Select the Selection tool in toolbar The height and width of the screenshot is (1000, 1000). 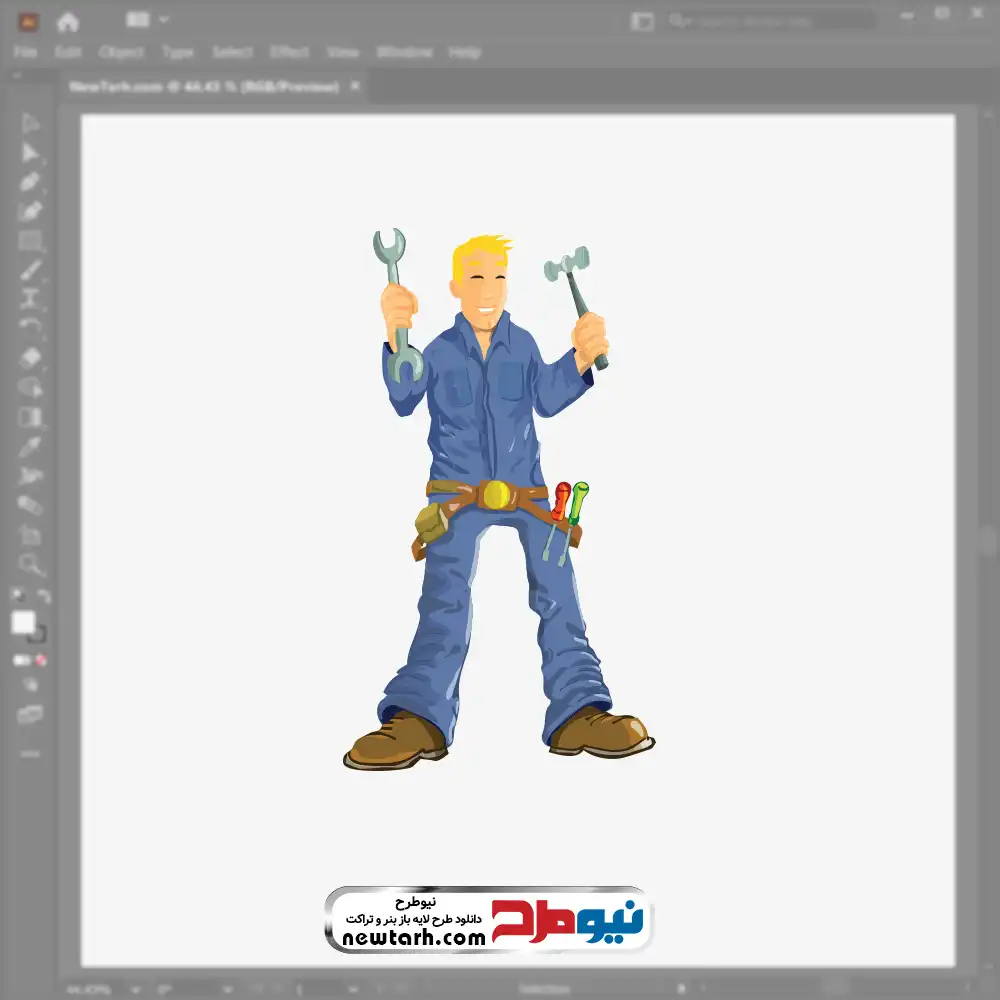[30, 124]
